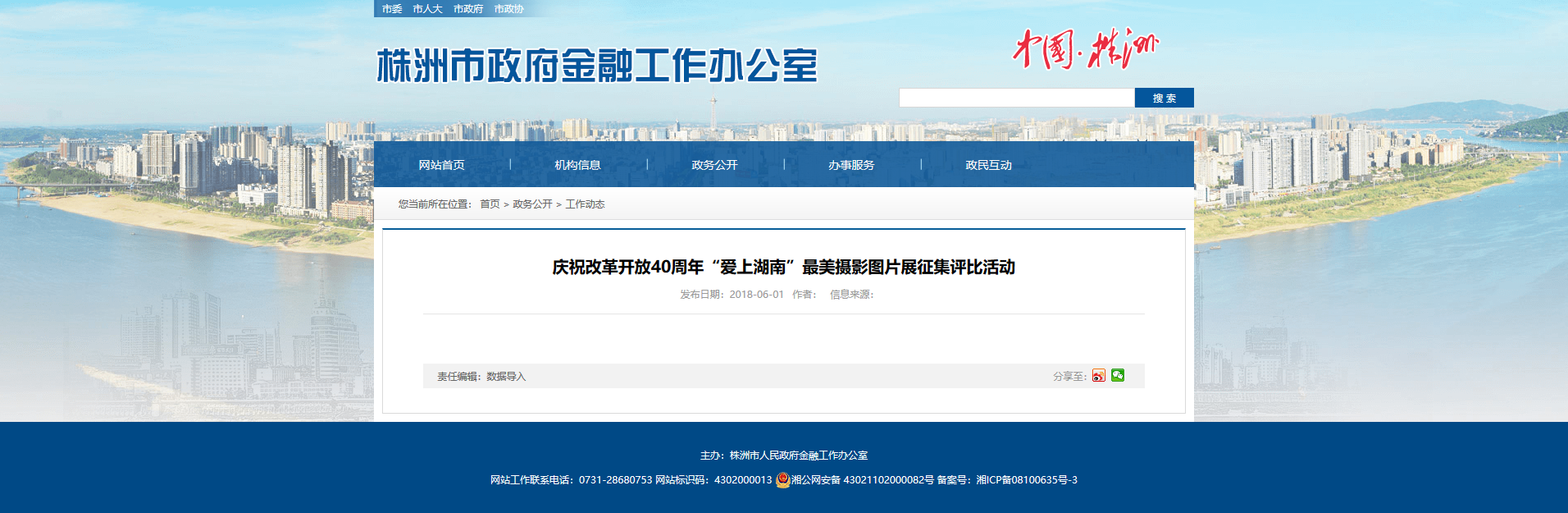This screenshot has height=513, width=1568.
Task: Click the red 中国·株洲 calligraphy logo
Action: coord(1085,48)
